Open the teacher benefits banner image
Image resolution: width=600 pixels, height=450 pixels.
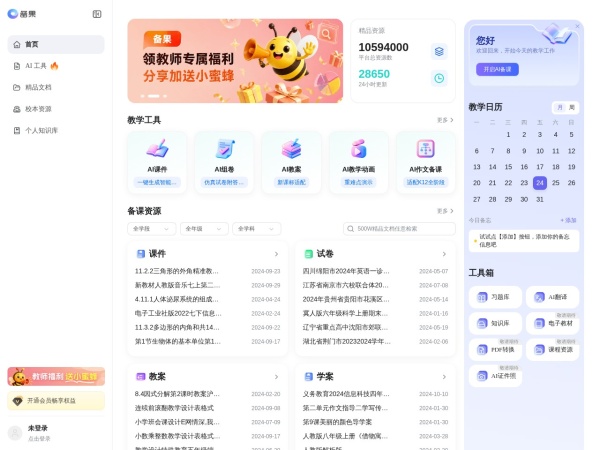tap(235, 61)
